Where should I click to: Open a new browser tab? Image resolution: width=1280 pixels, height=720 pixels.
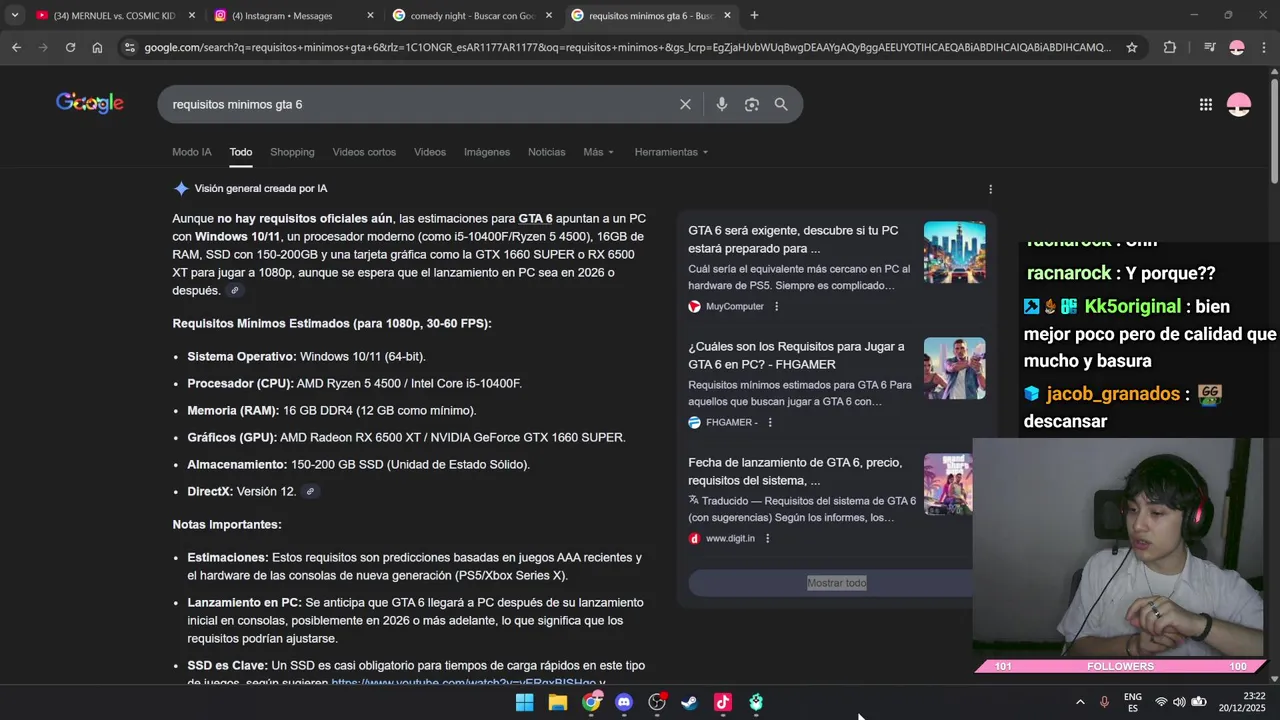pos(754,15)
